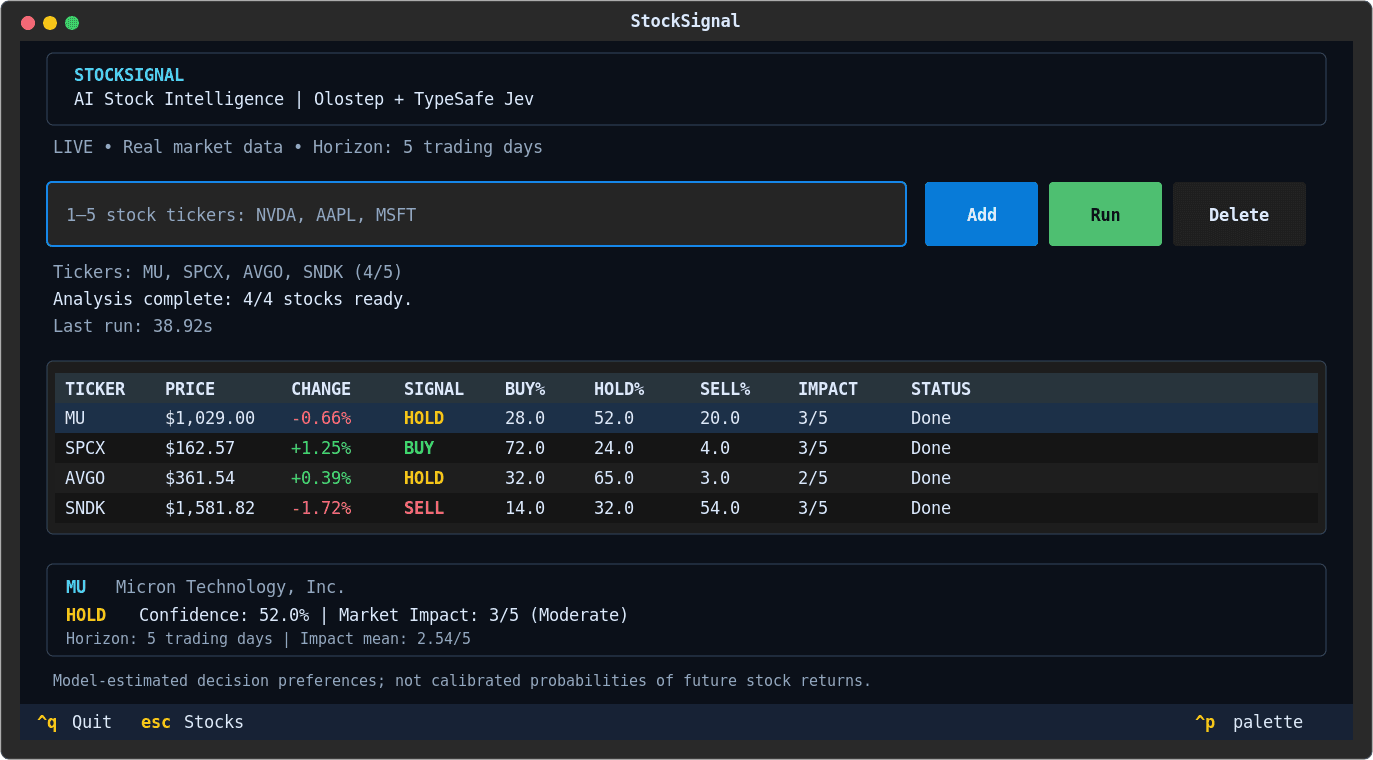
Task: Focus the stock tickers input field
Action: tap(476, 214)
